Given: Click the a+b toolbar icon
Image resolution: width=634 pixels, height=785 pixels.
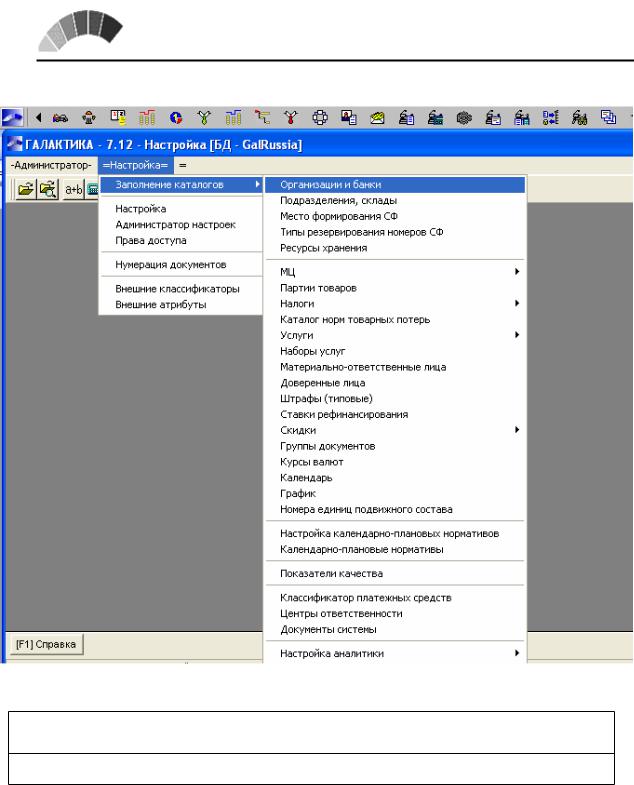Looking at the screenshot, I should pos(74,189).
